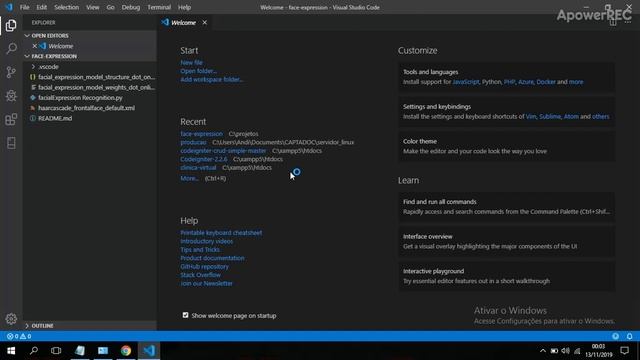The image size is (640, 360).
Task: Click Find and run all commands card
Action: [507, 207]
